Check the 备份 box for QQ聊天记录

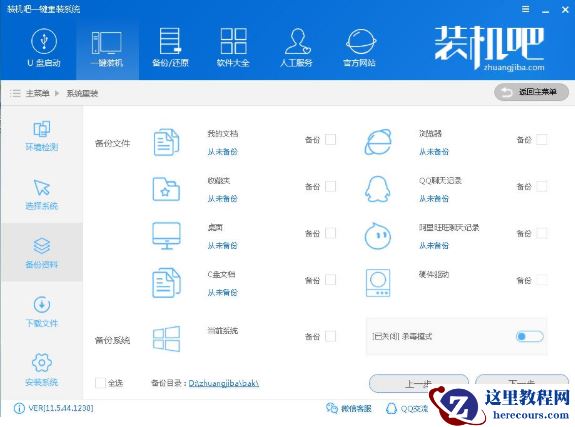click(x=542, y=186)
